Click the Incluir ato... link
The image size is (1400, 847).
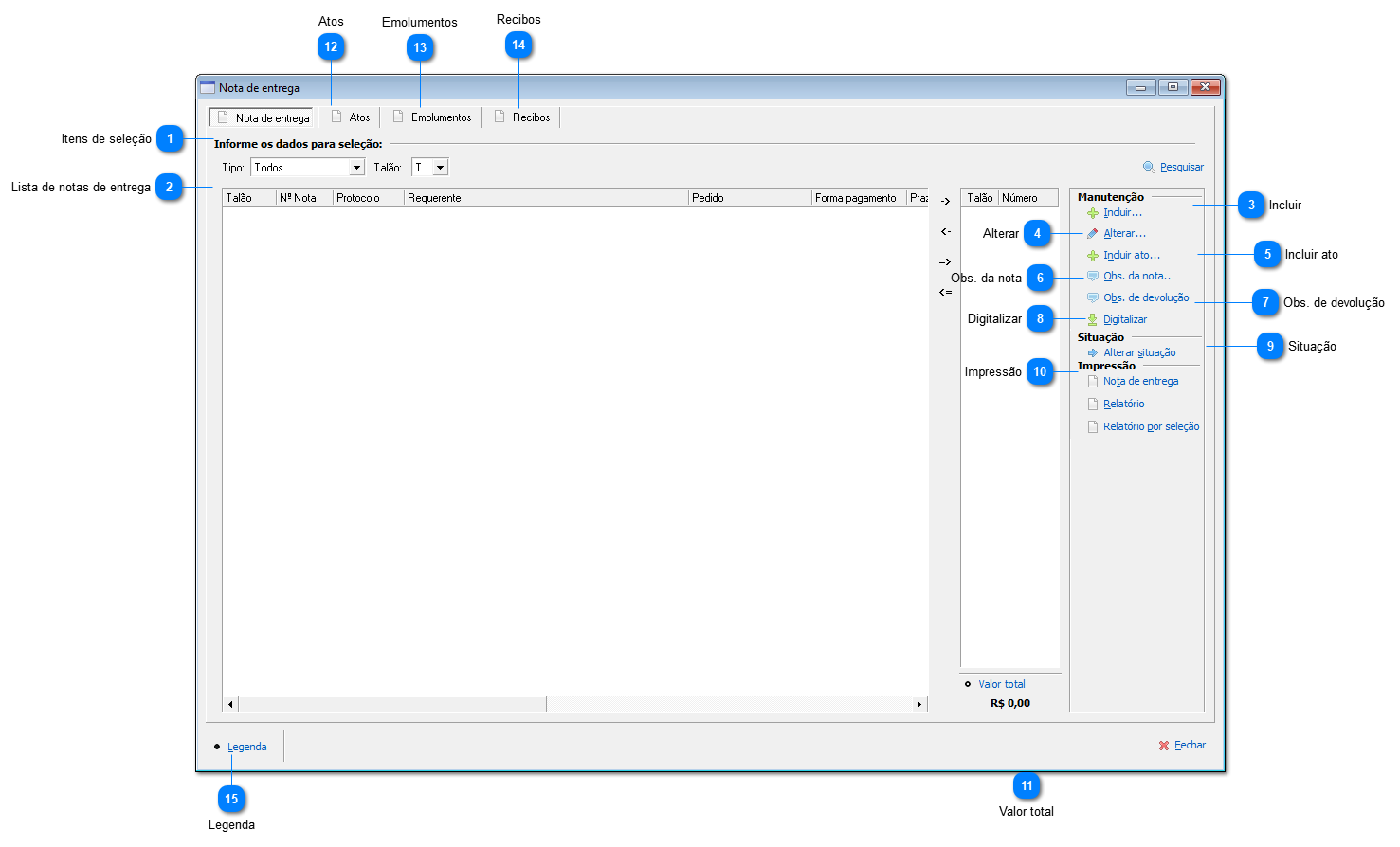point(1132,256)
